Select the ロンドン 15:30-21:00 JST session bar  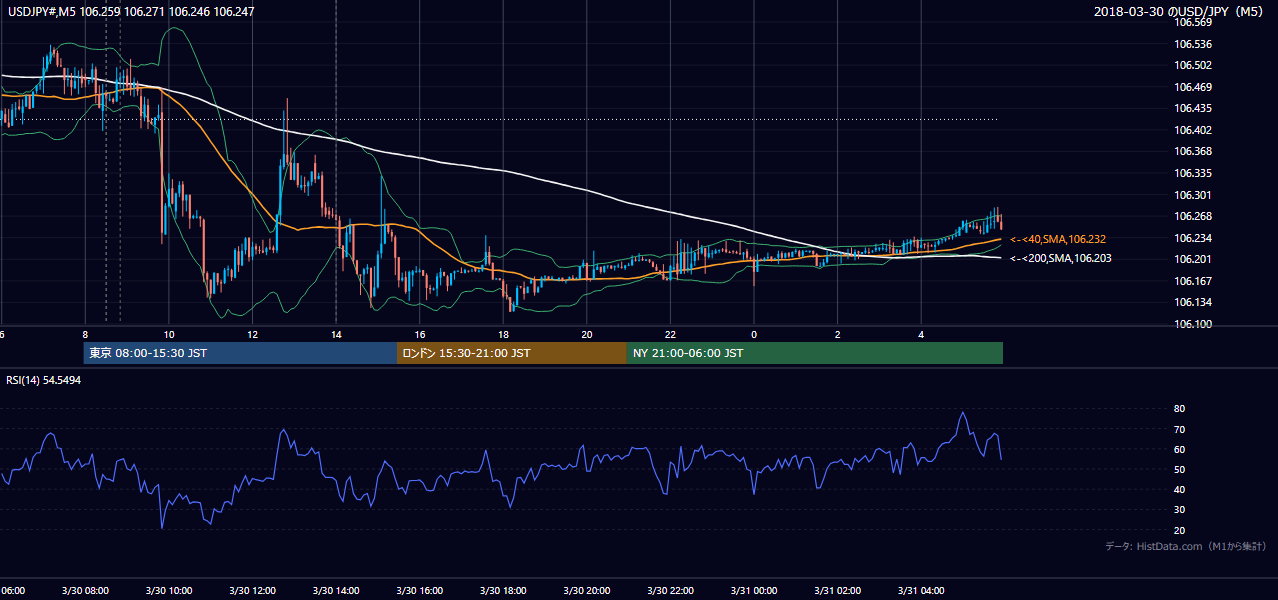(512, 353)
